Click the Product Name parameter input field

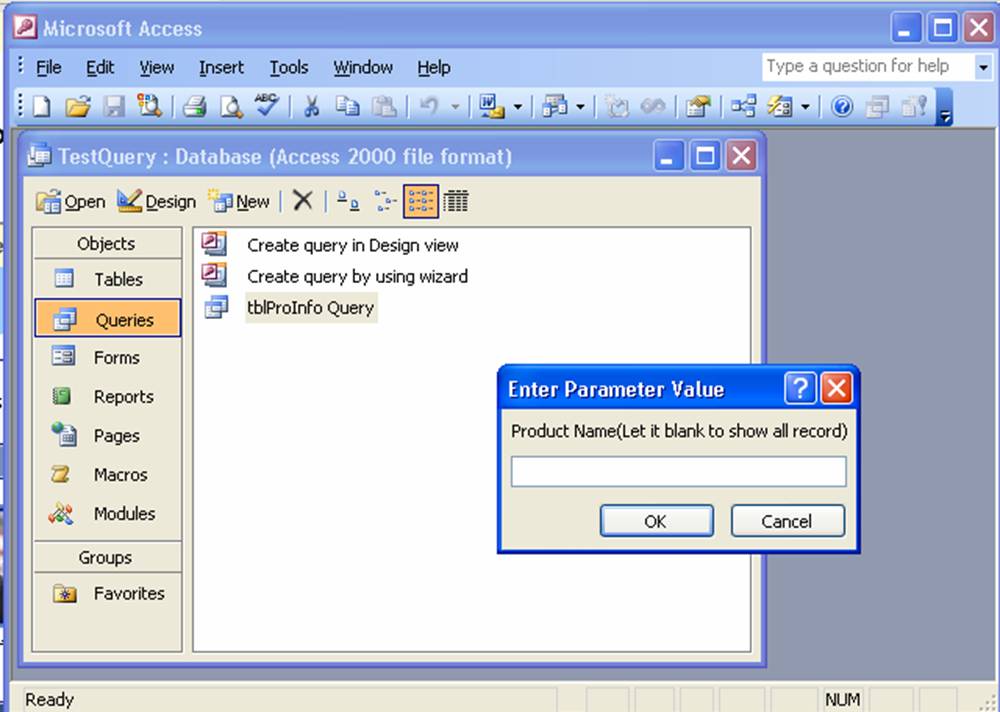pos(679,471)
